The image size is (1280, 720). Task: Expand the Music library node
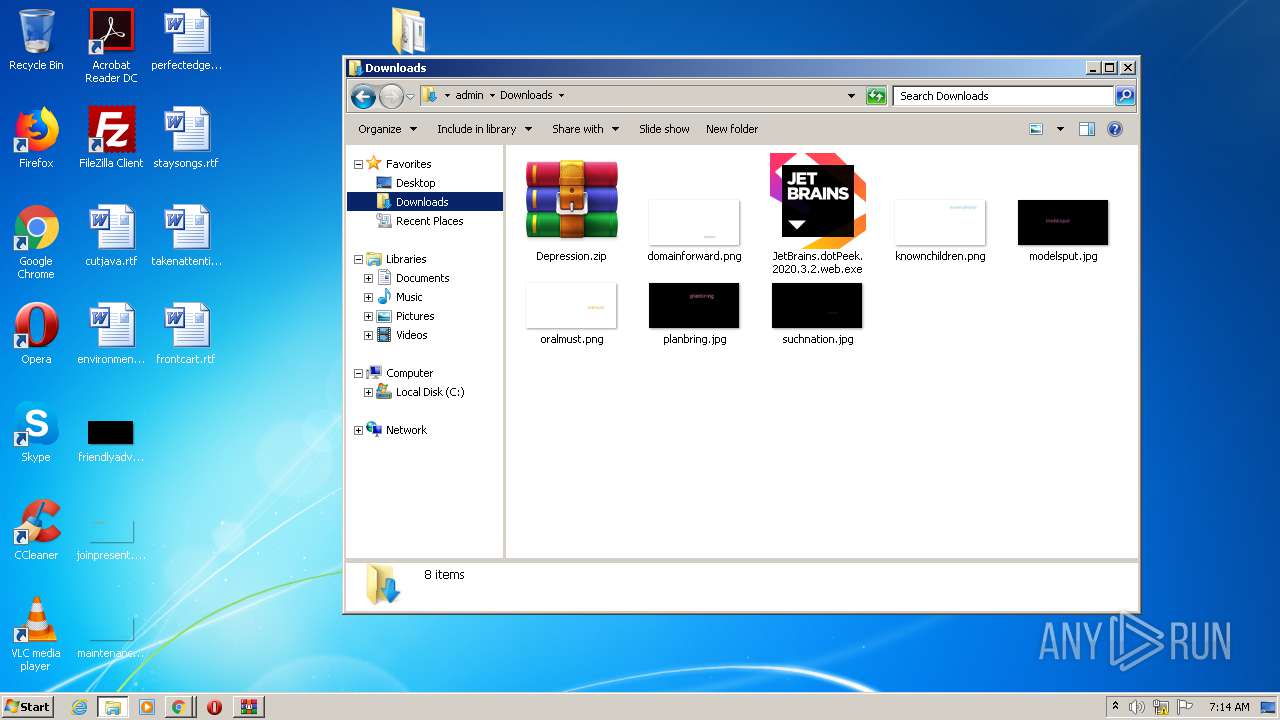[x=368, y=297]
